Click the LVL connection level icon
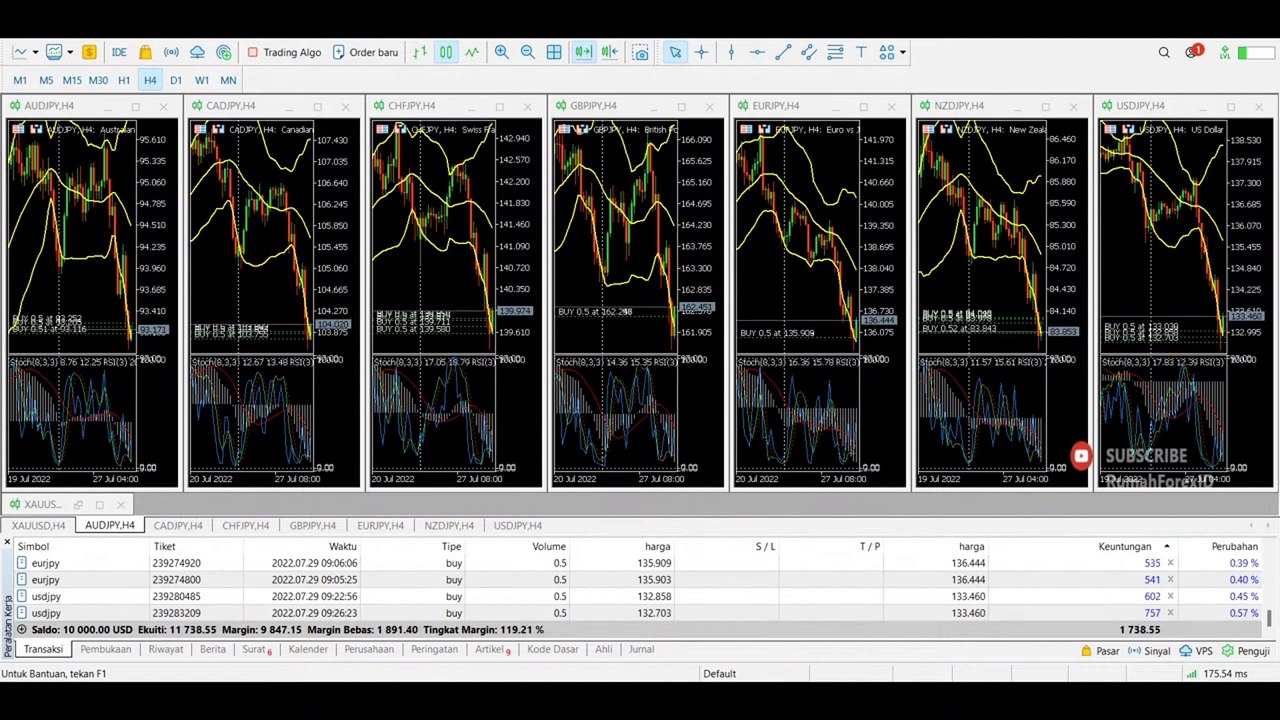Viewport: 1280px width, 720px height. [x=1225, y=52]
